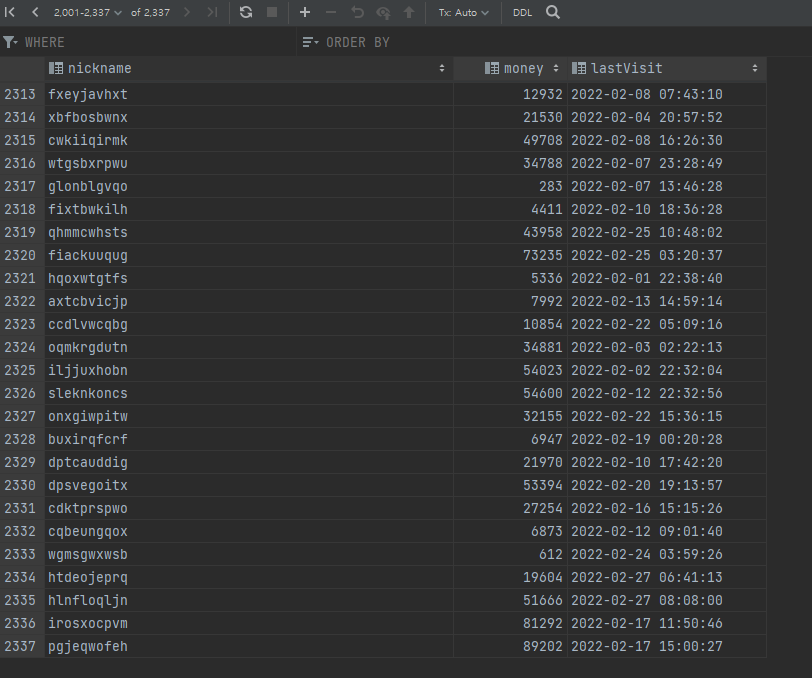Go to the next page of rows
Viewport: 812px width, 678px height.
pos(187,12)
